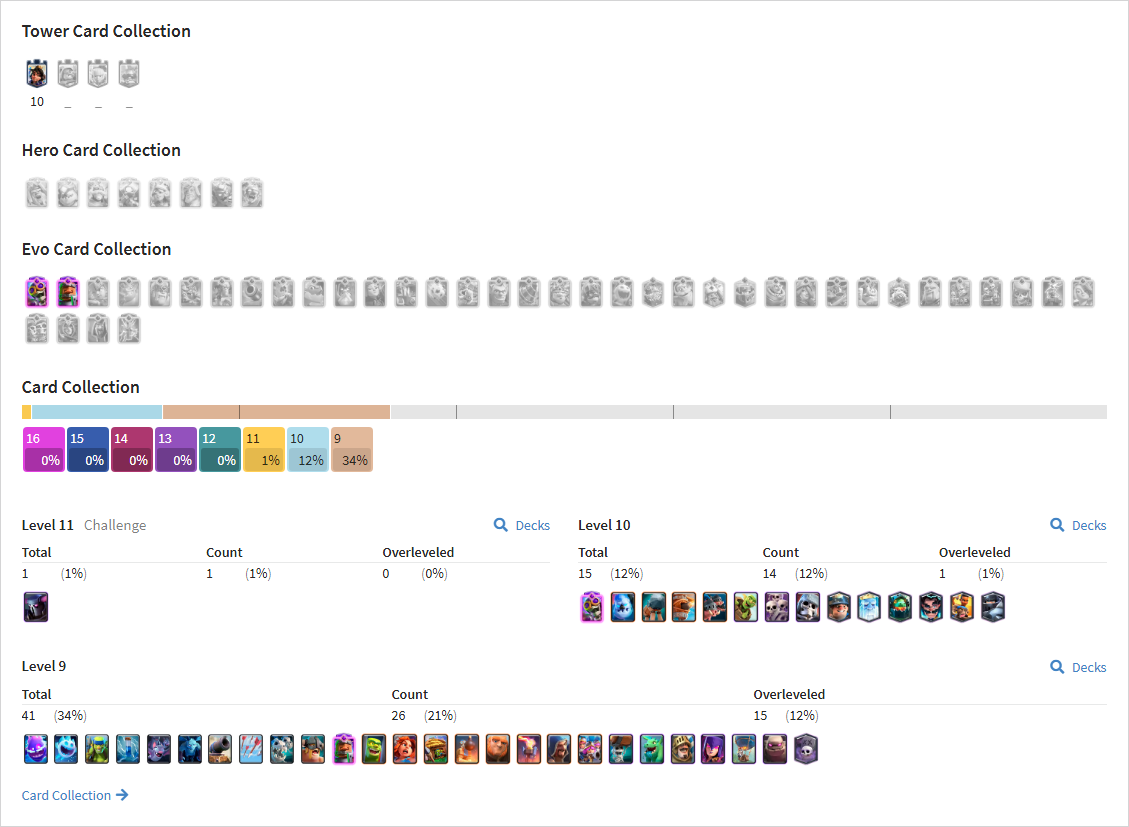Open the Level 9 Decks search link
Viewport: 1129px width, 827px height.
(x=1078, y=667)
